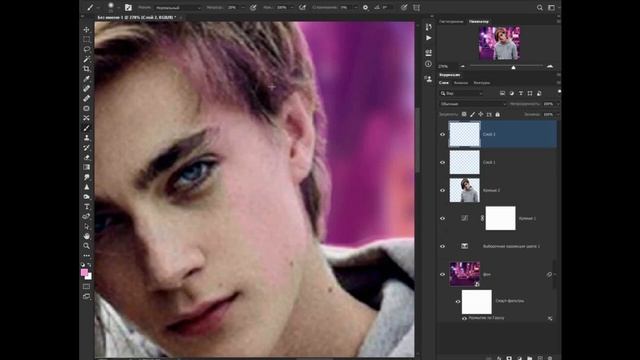Open the brush opacity slider arrow
Viewport: 640px width, 360px height.
[x=243, y=8]
